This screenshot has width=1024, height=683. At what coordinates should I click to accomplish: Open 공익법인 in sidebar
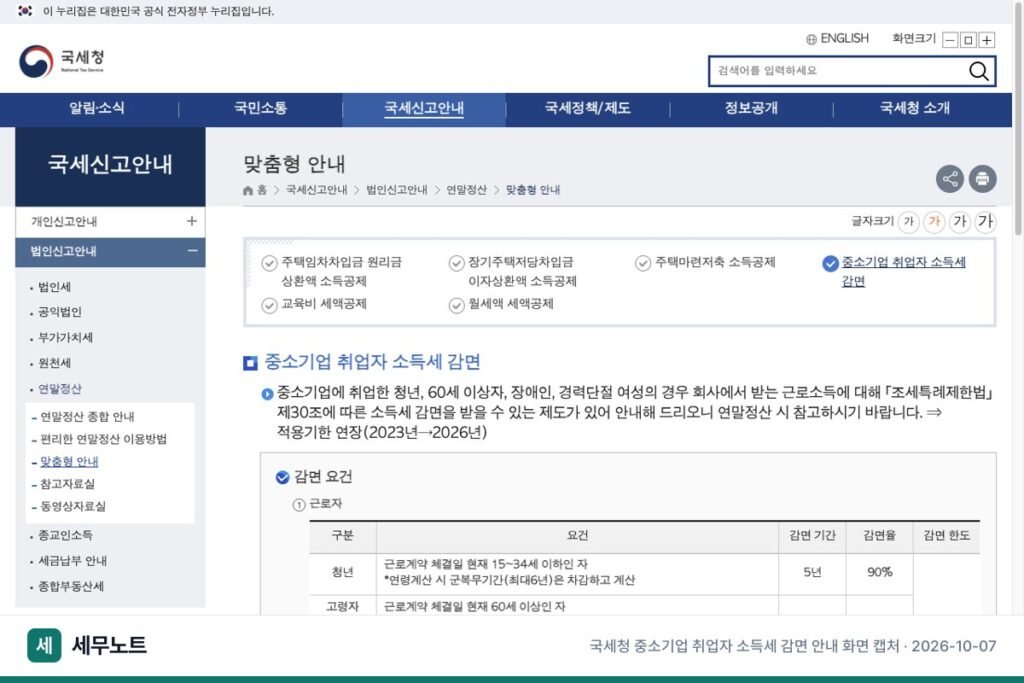(59, 312)
